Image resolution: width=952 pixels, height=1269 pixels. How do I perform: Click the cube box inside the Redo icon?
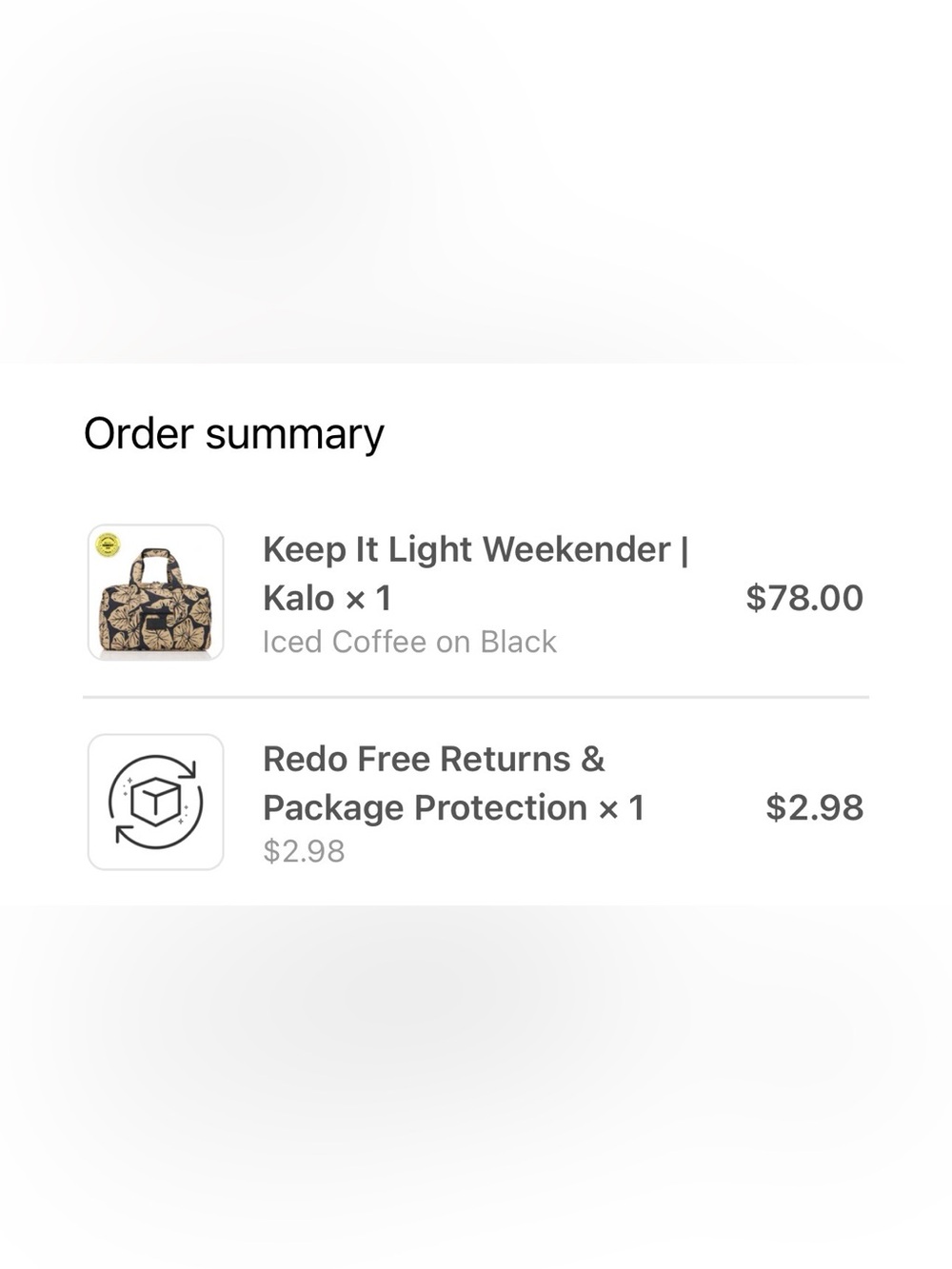point(156,802)
